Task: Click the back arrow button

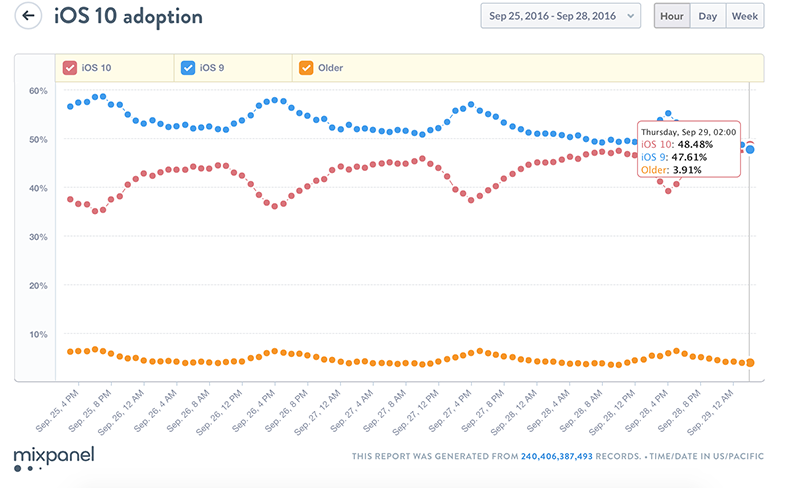Action: pos(29,17)
